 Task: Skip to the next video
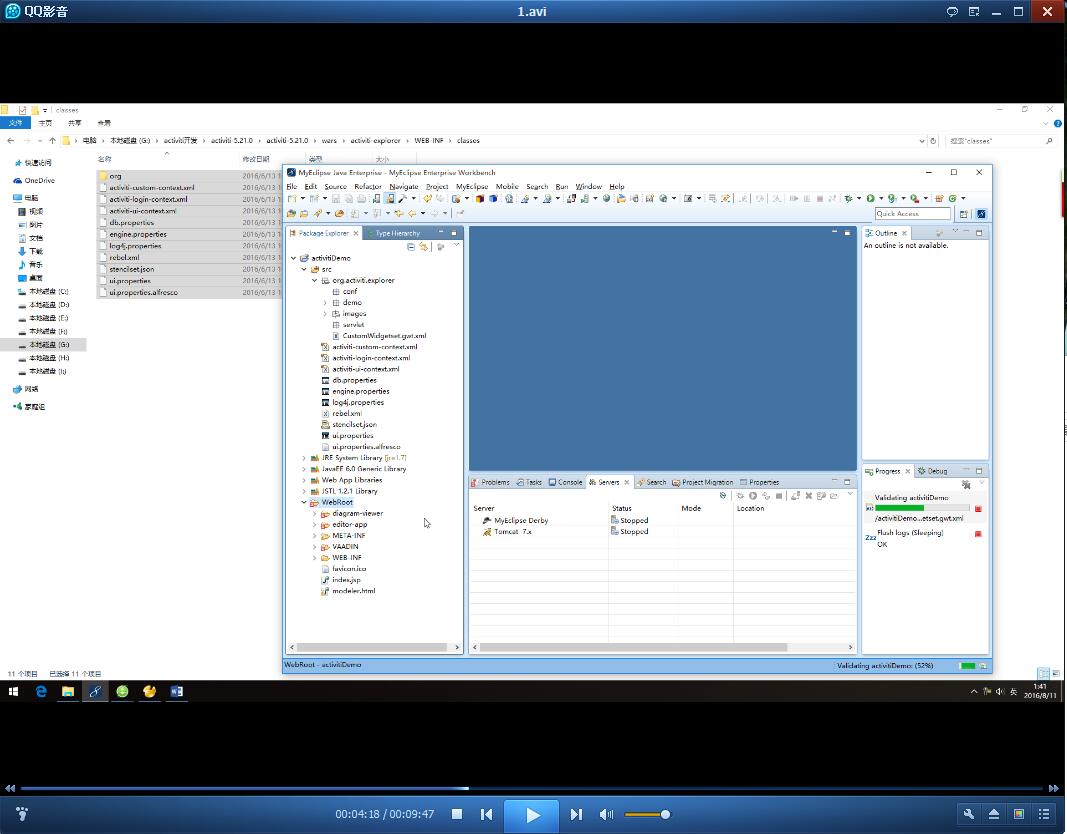click(576, 815)
